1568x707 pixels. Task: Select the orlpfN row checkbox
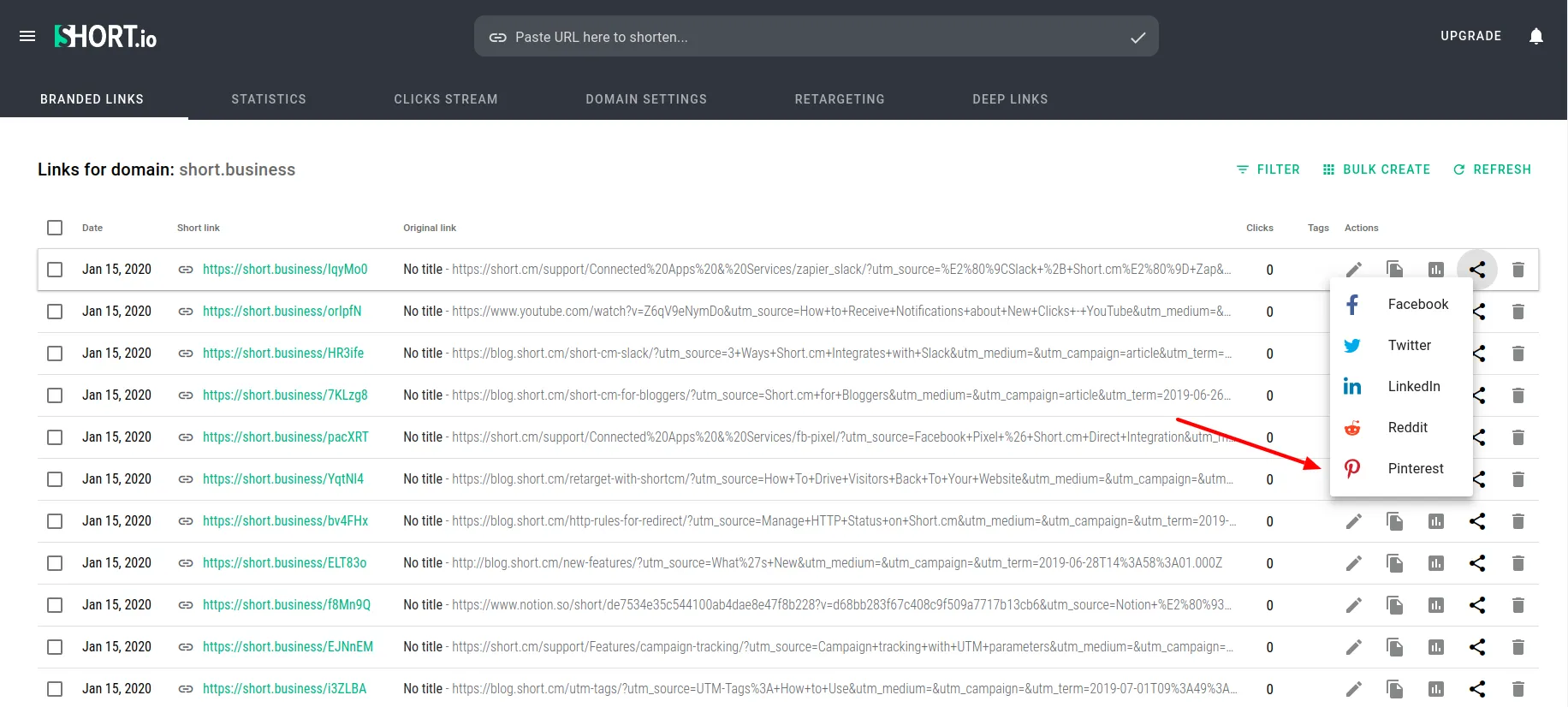[55, 312]
